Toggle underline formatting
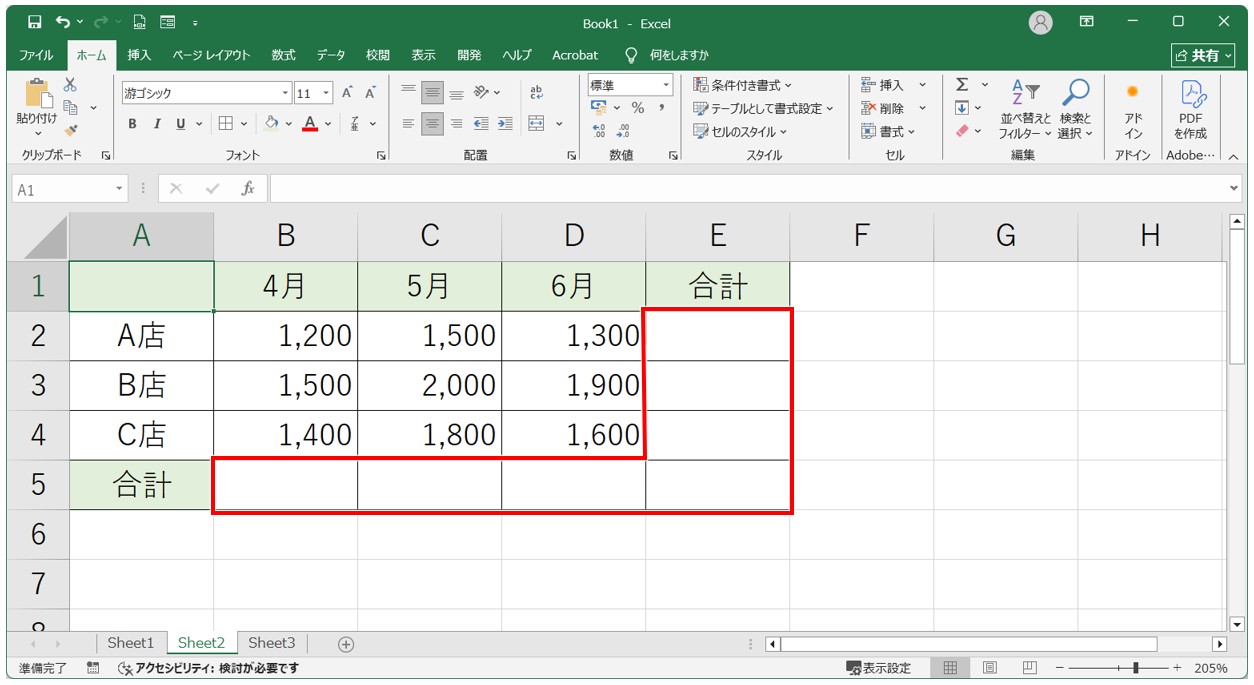 point(181,124)
